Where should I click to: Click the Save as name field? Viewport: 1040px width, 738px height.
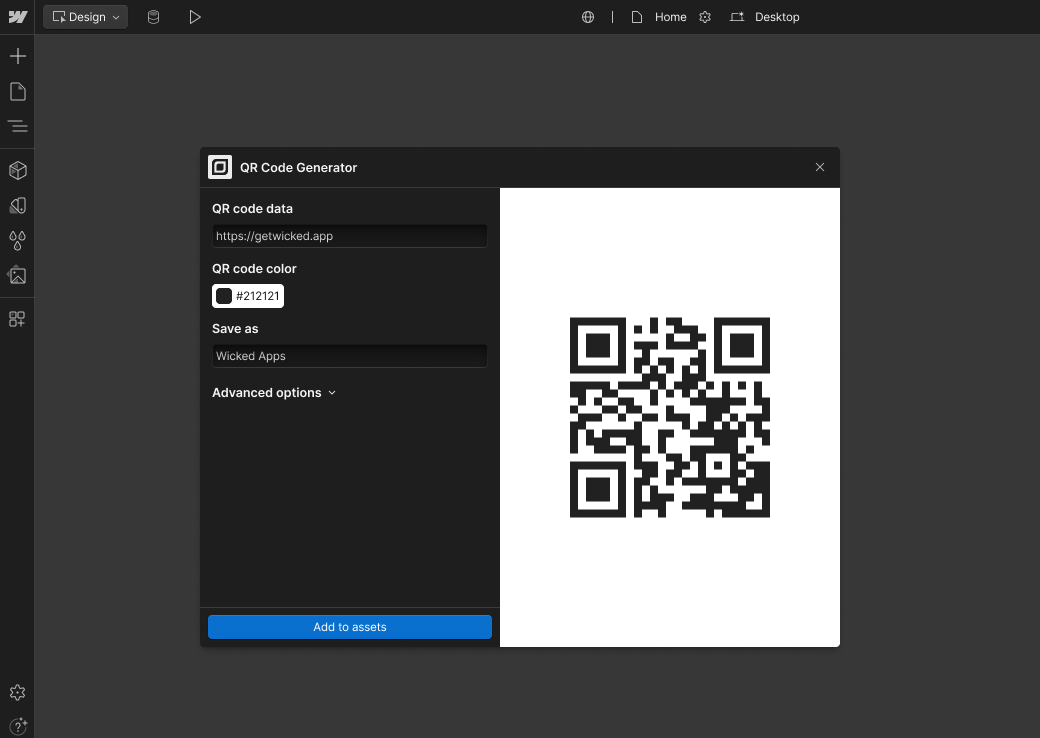pyautogui.click(x=350, y=356)
